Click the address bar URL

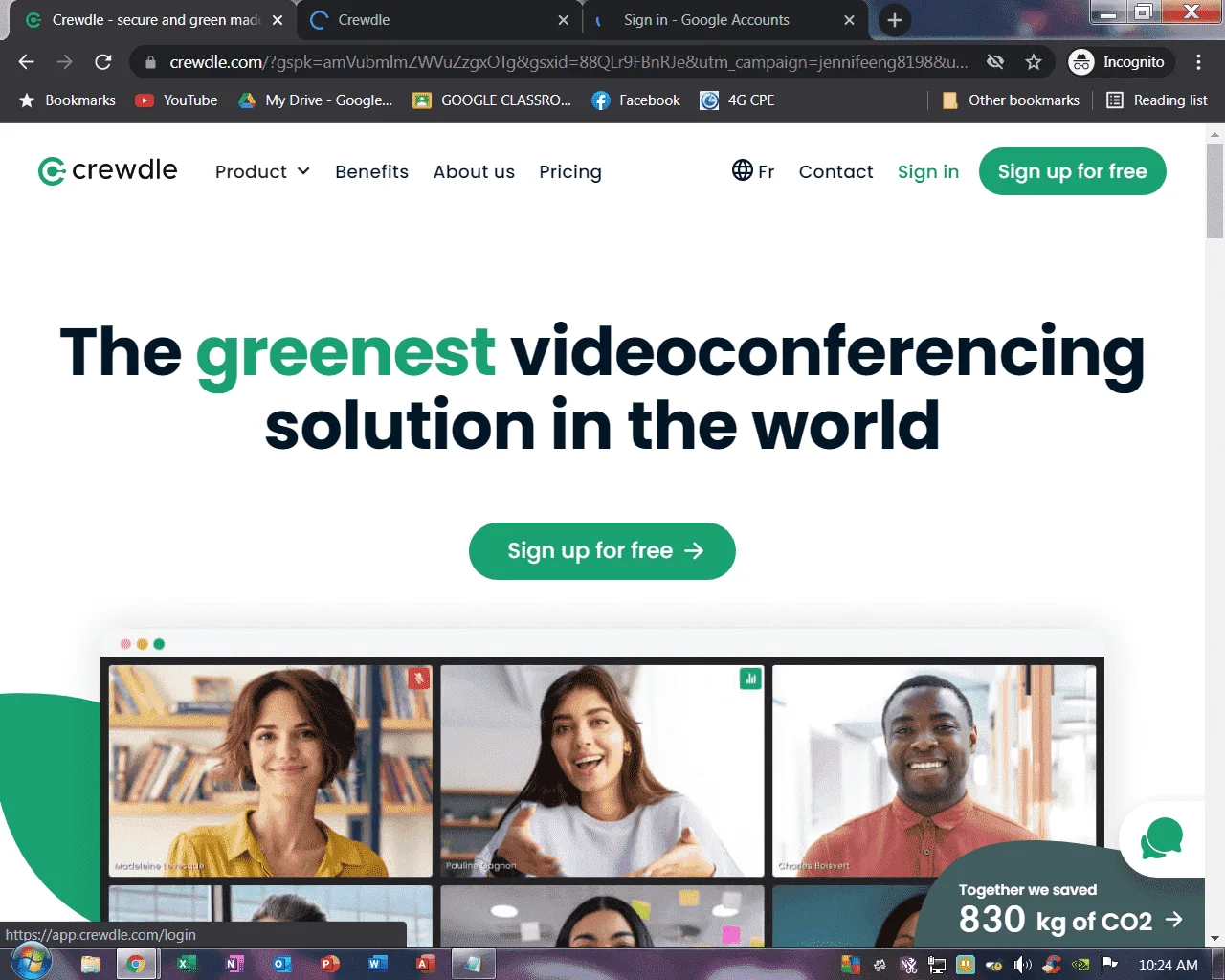point(568,62)
